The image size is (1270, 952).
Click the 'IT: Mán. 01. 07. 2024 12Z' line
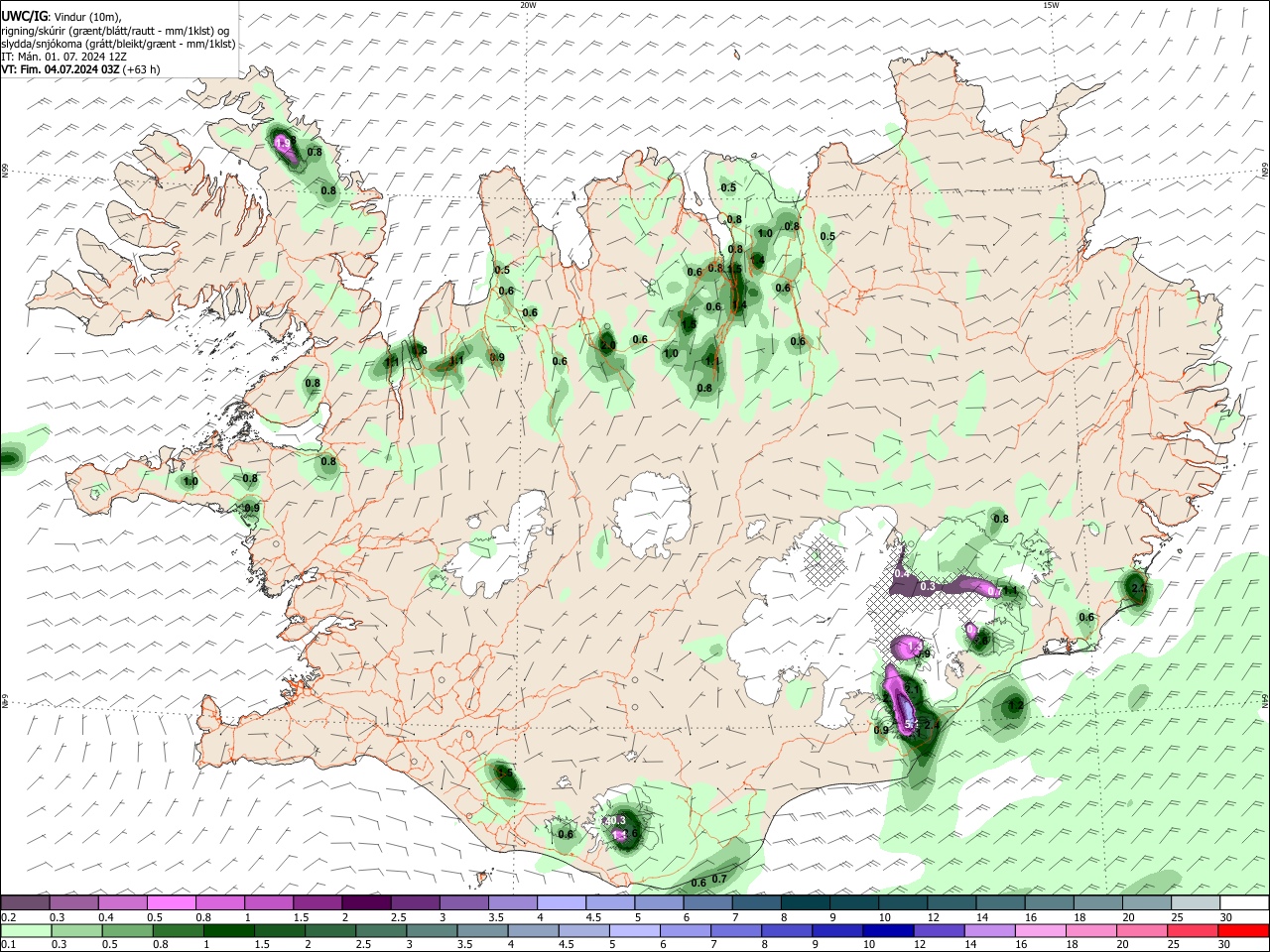tap(62, 57)
